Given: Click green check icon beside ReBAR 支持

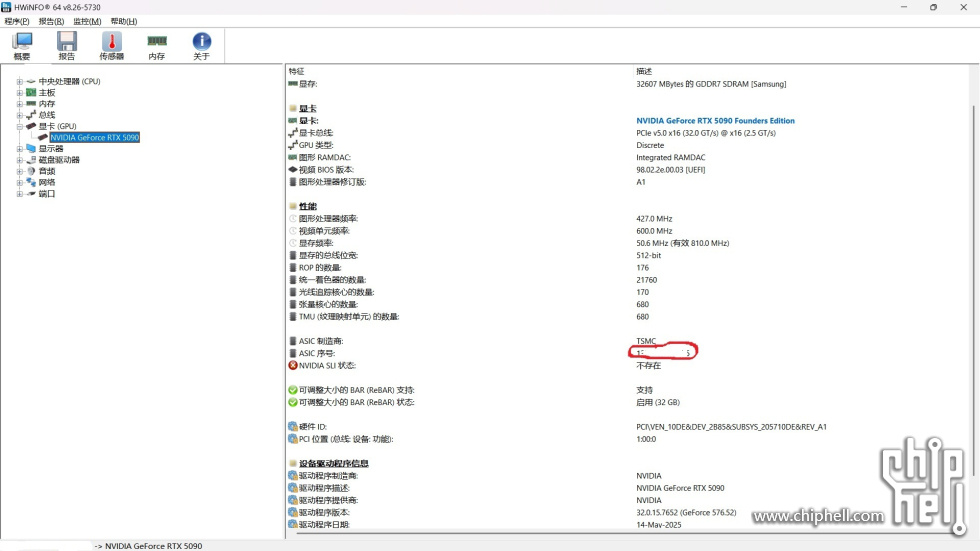Looking at the screenshot, I should pos(292,390).
